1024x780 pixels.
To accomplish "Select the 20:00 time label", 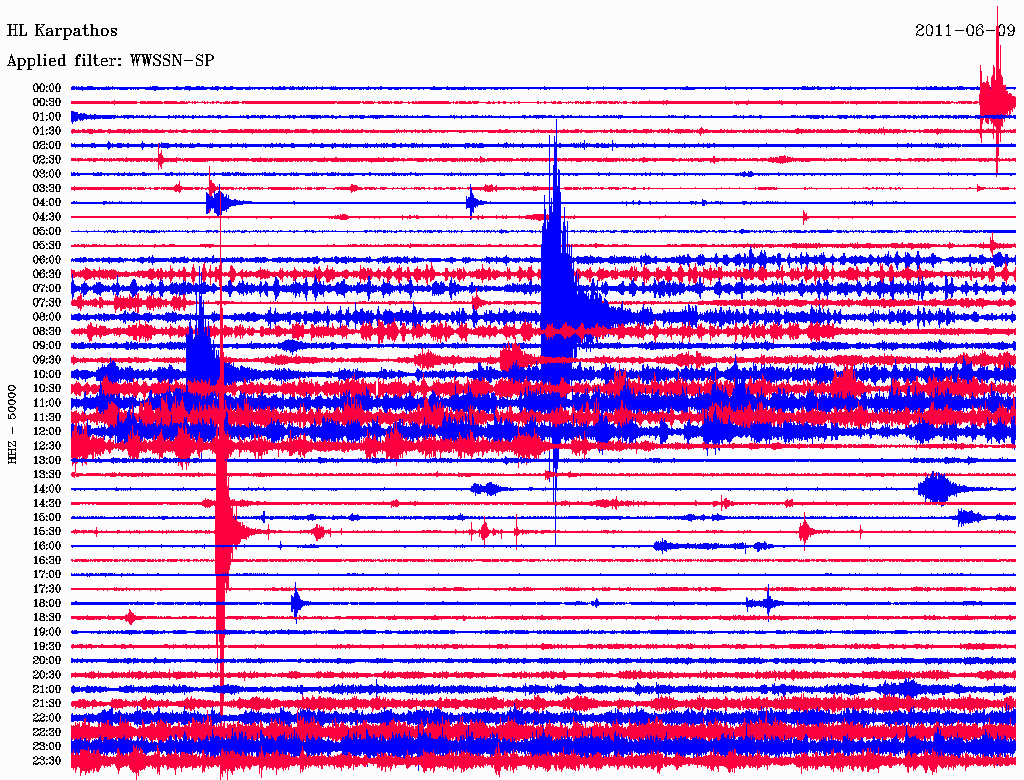I will (x=46, y=660).
